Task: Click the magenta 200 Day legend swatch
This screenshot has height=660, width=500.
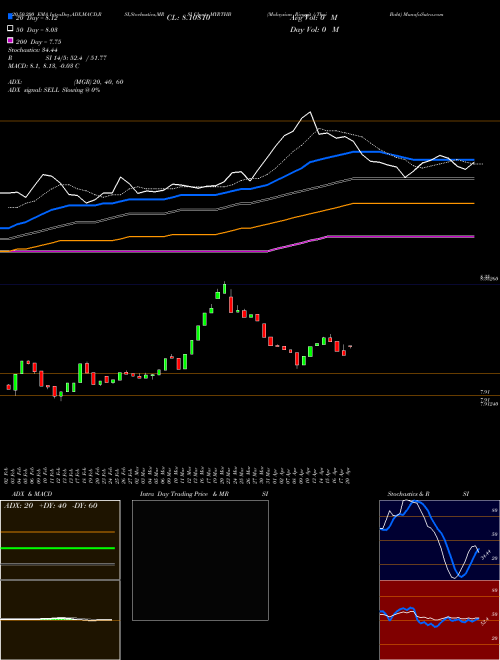Action: tap(11, 40)
